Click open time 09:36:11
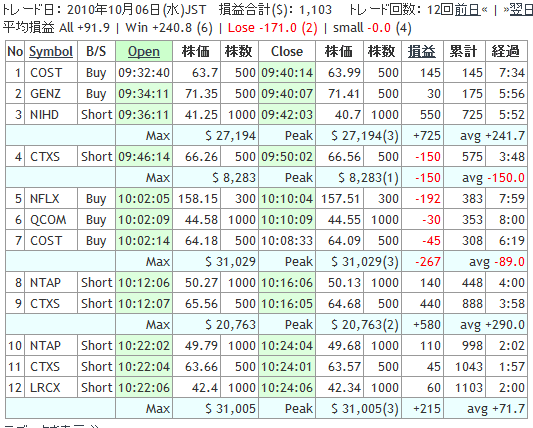The width and height of the screenshot is (533, 428). [x=144, y=115]
